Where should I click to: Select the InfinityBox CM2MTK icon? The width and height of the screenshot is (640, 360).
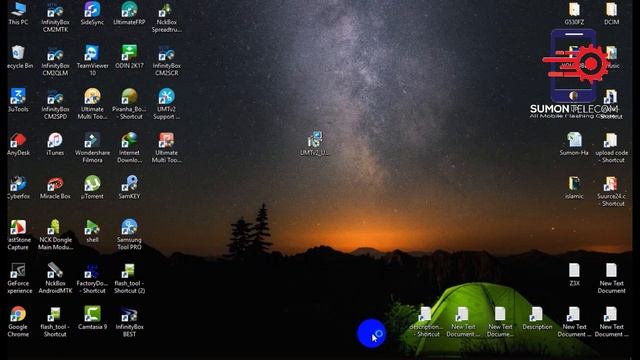(55, 17)
